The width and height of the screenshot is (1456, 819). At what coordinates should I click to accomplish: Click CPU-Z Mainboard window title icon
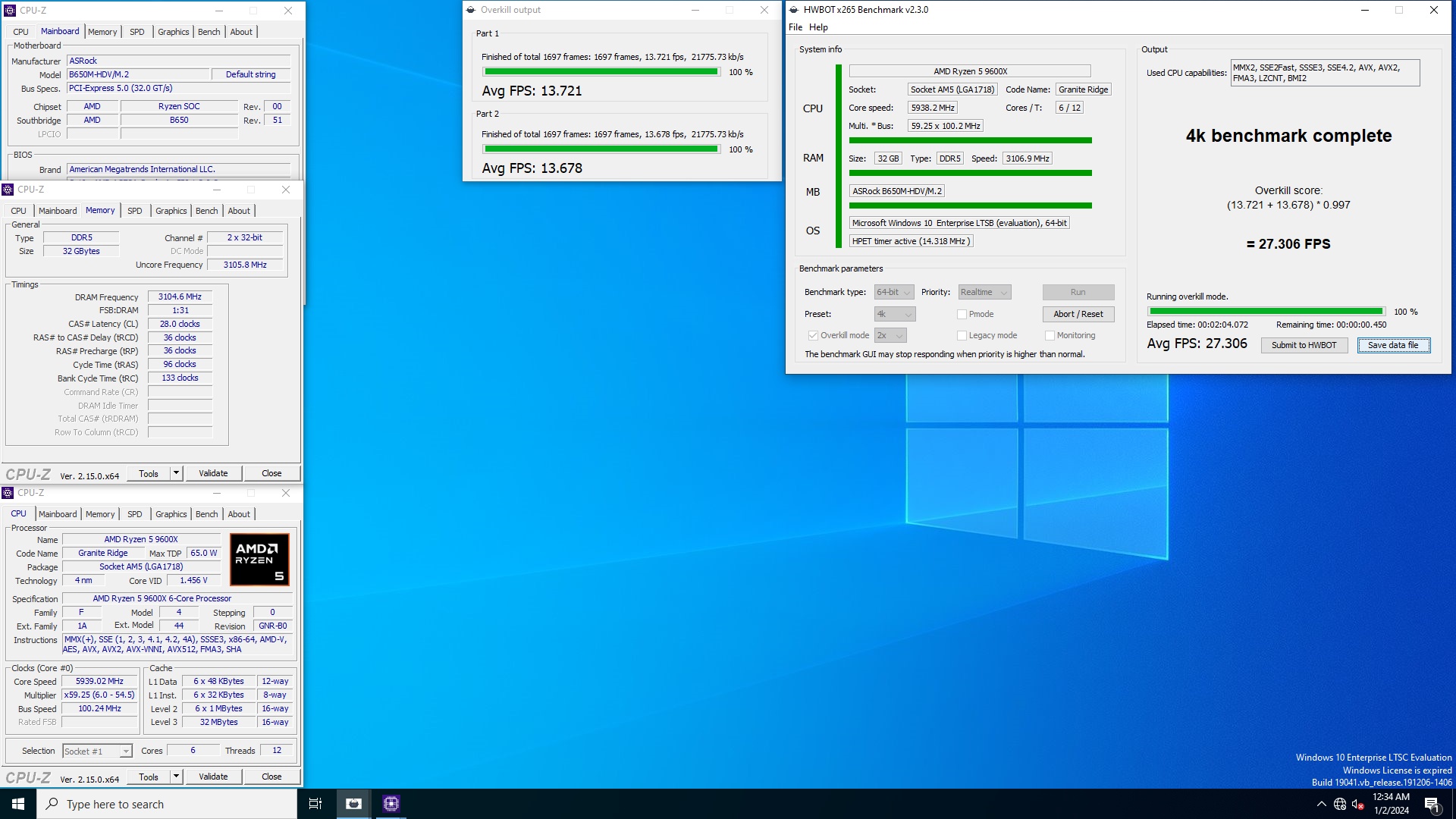coord(11,11)
